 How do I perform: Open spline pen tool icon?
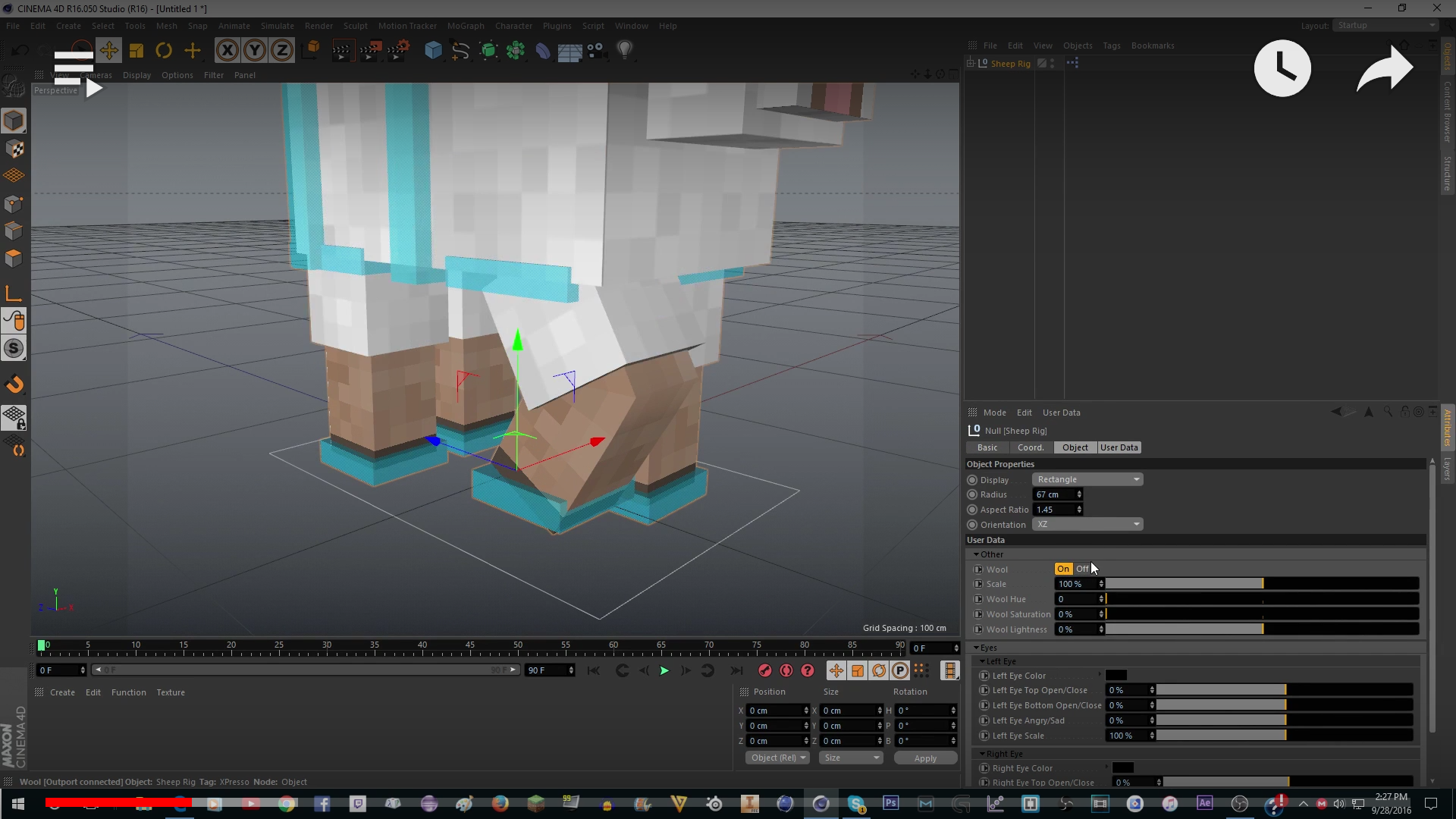click(x=460, y=50)
